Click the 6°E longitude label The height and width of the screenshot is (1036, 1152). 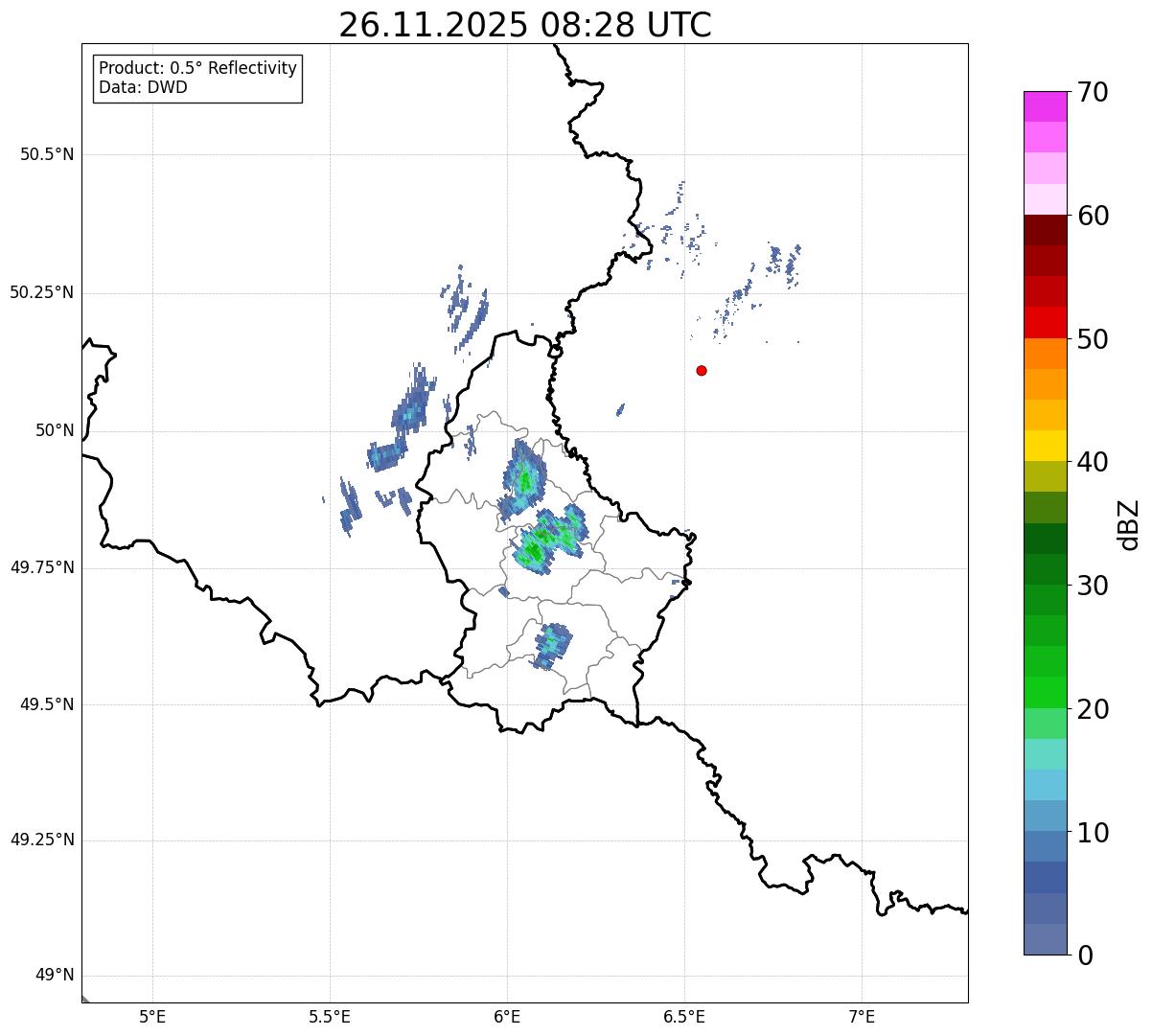(507, 1017)
